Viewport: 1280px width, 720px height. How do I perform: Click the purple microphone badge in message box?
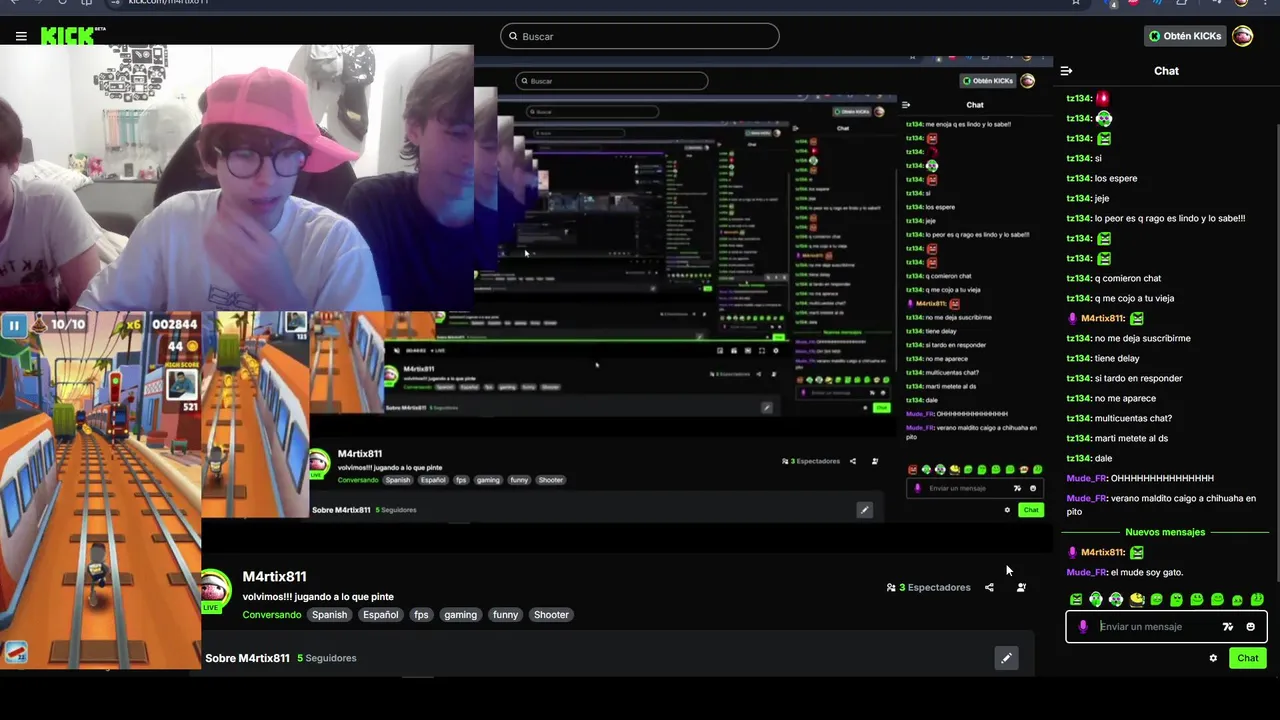1083,627
